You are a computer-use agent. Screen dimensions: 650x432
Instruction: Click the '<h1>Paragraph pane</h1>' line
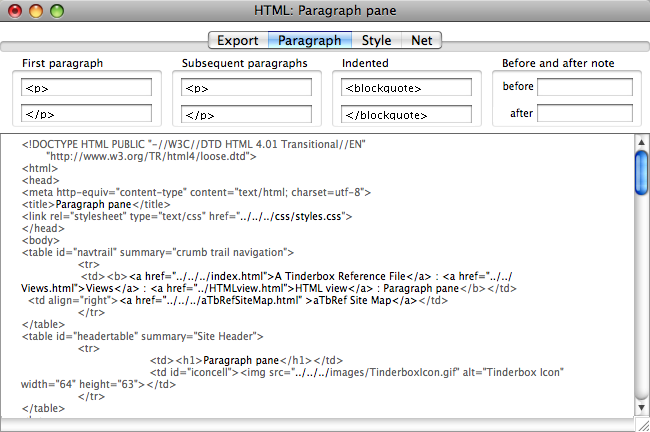pyautogui.click(x=246, y=360)
